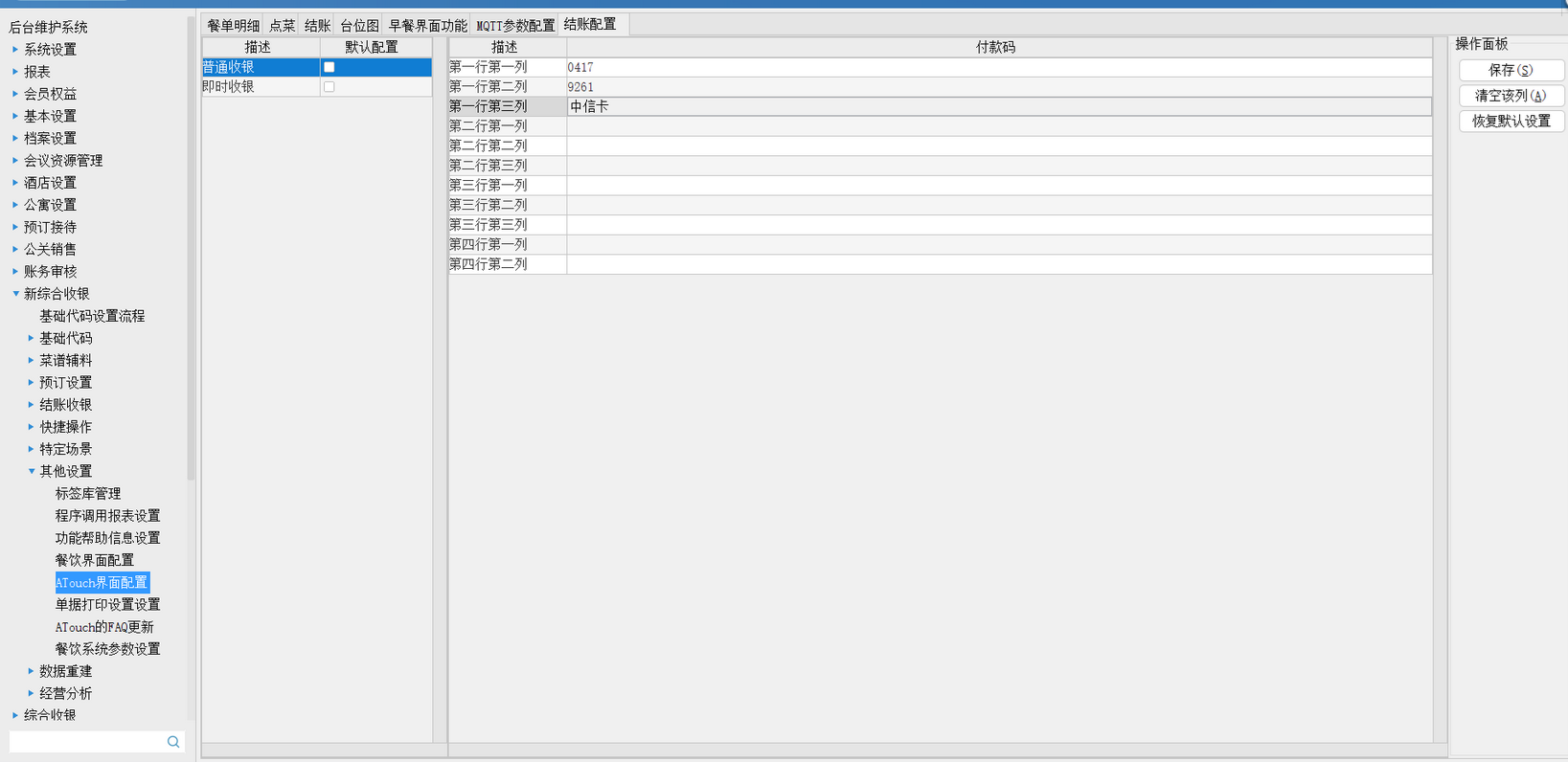Open 餐饮系统参数设置 in the tree
The image size is (1568, 762).
tap(107, 649)
